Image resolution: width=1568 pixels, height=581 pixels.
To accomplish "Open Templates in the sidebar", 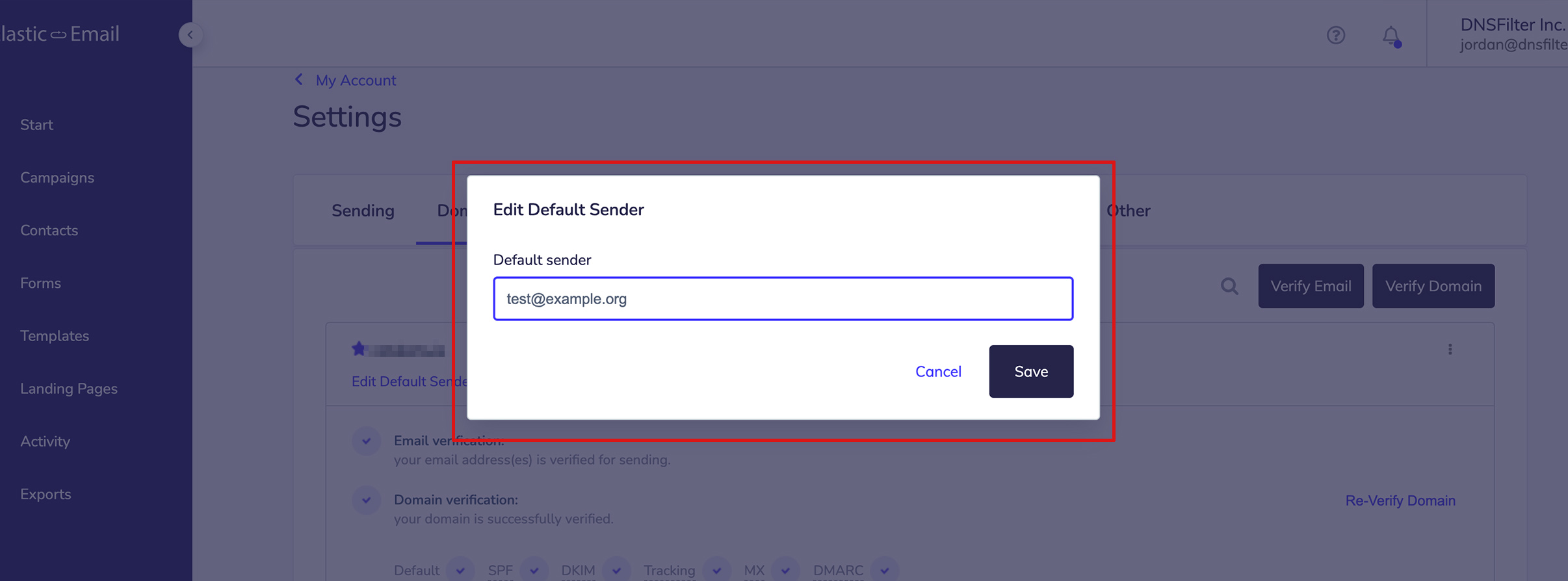I will 55,336.
